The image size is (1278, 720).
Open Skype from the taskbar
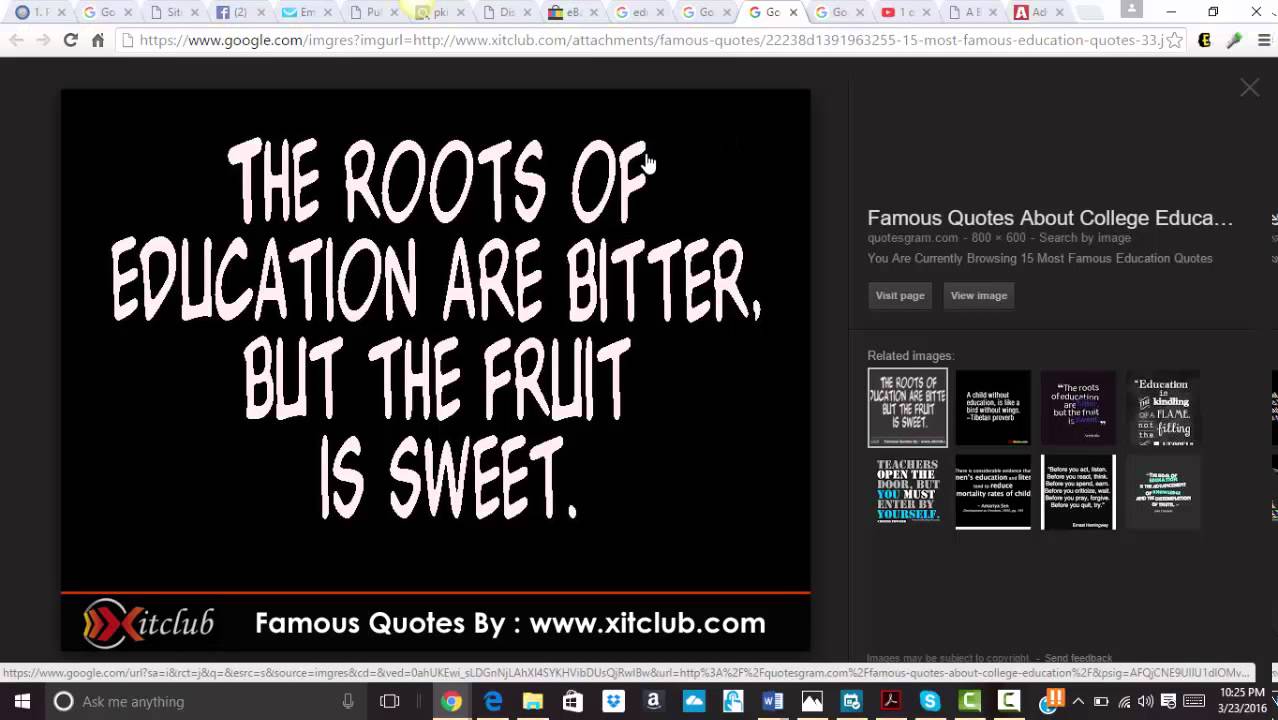930,701
